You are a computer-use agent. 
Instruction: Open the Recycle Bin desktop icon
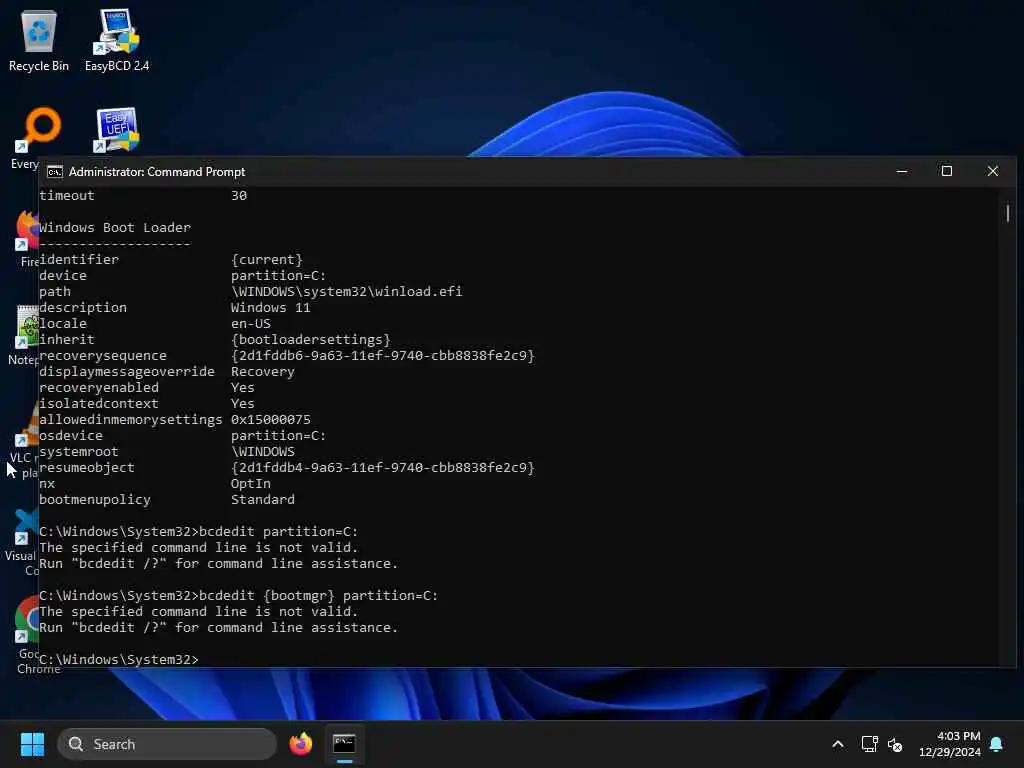click(39, 40)
